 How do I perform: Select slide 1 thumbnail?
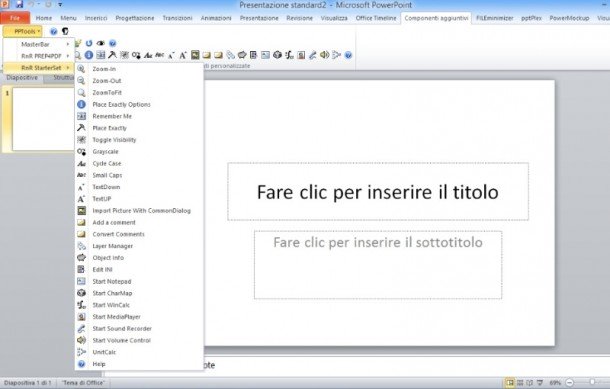43,119
